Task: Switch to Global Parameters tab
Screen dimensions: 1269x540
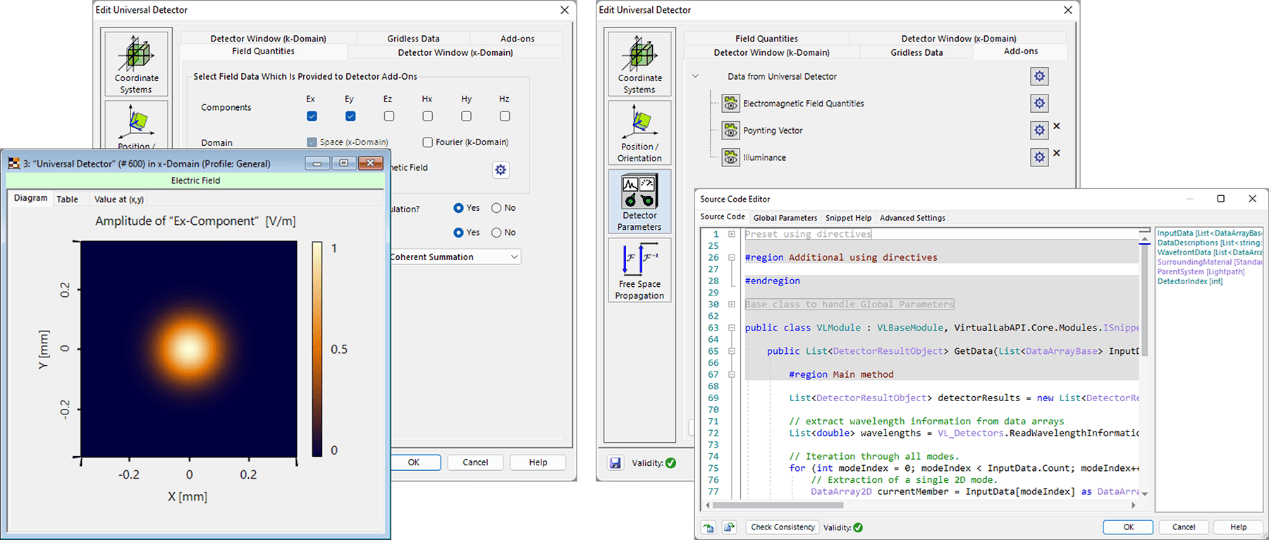Action: click(x=784, y=217)
